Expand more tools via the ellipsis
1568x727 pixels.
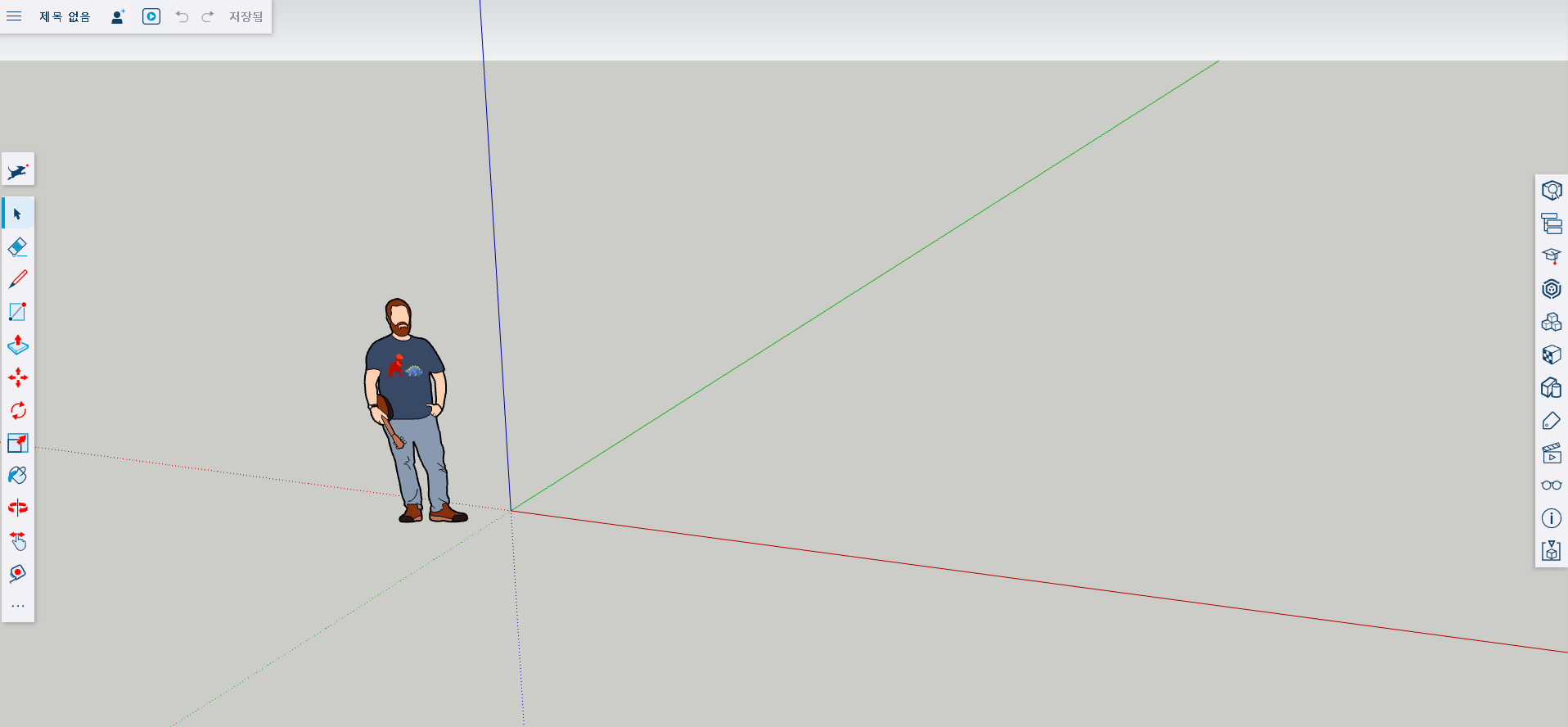(18, 606)
